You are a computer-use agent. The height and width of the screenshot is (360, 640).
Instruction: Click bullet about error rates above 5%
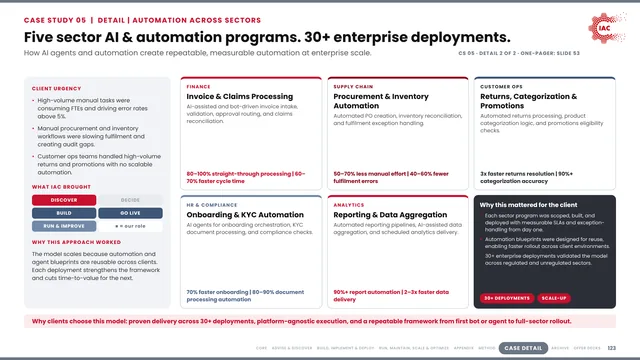click(x=93, y=109)
